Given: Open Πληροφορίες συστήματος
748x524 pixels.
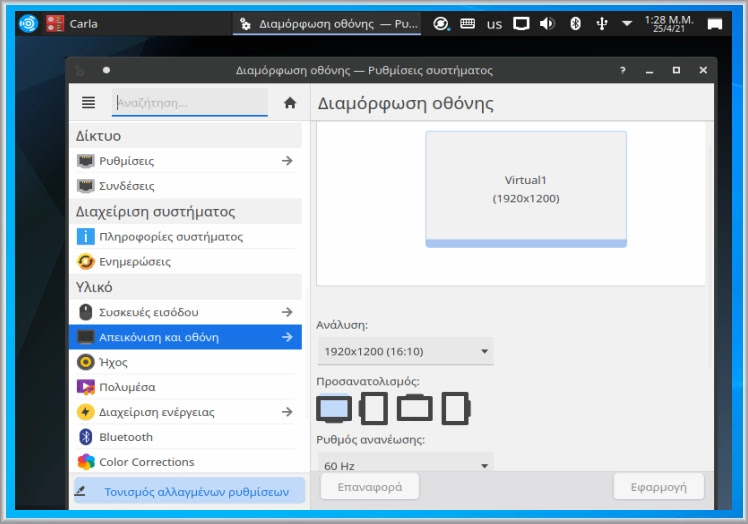Looking at the screenshot, I should [x=185, y=237].
